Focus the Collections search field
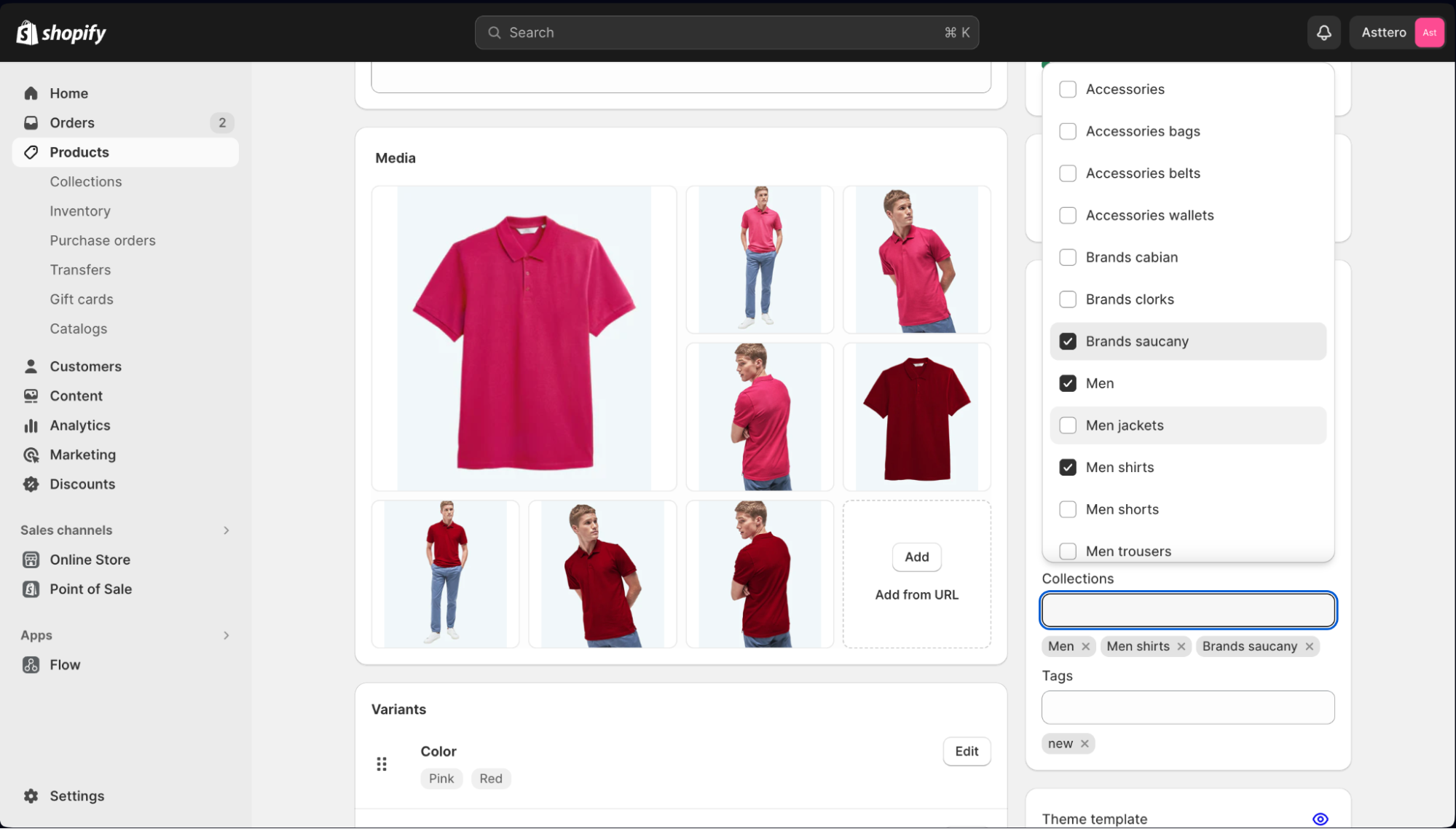 tap(1188, 610)
